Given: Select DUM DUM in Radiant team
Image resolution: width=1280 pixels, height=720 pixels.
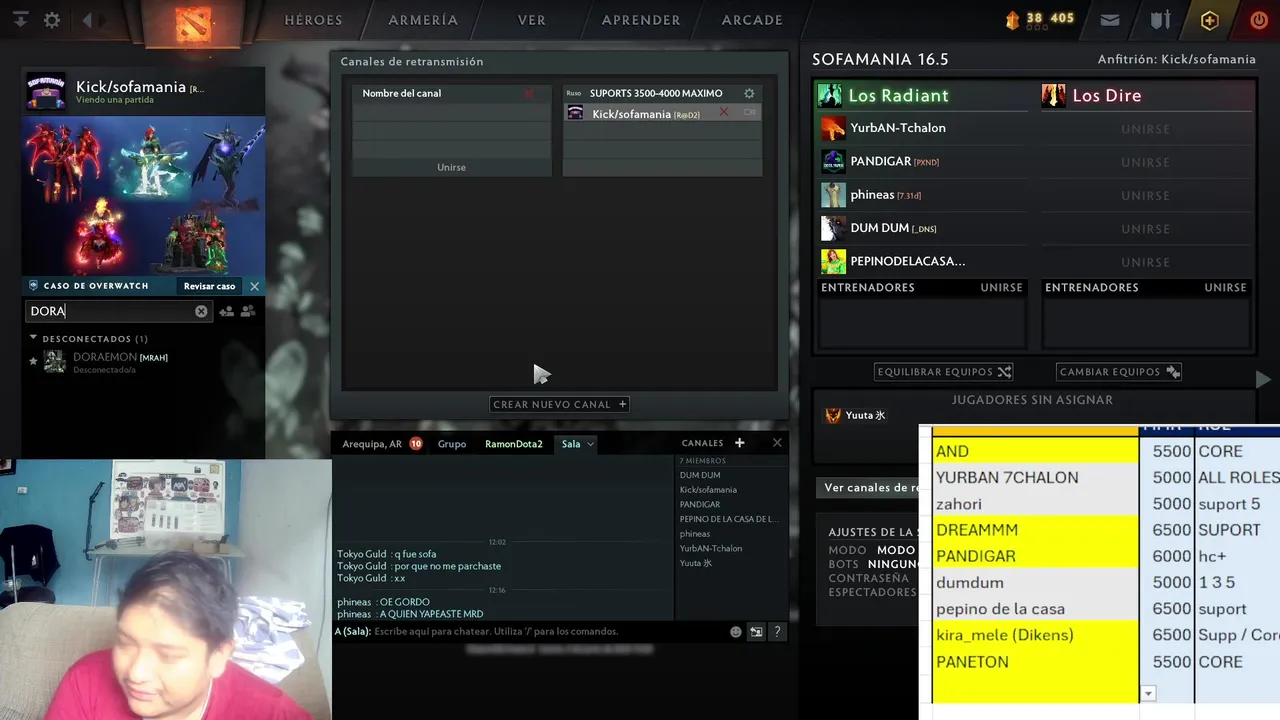Looking at the screenshot, I should [x=922, y=228].
